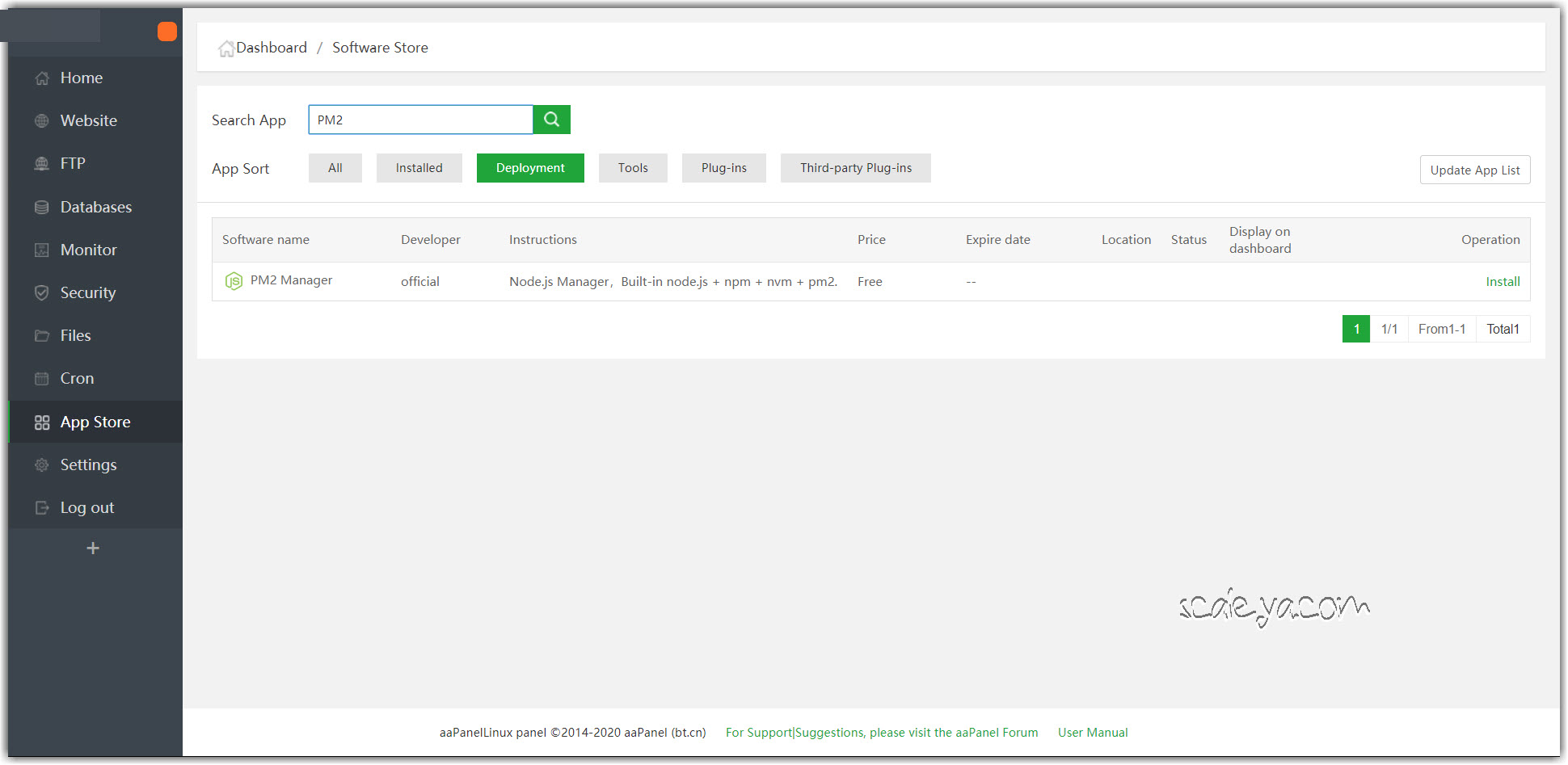The width and height of the screenshot is (1568, 765).
Task: Click the PM2 Manager Node.js icon
Action: click(234, 281)
